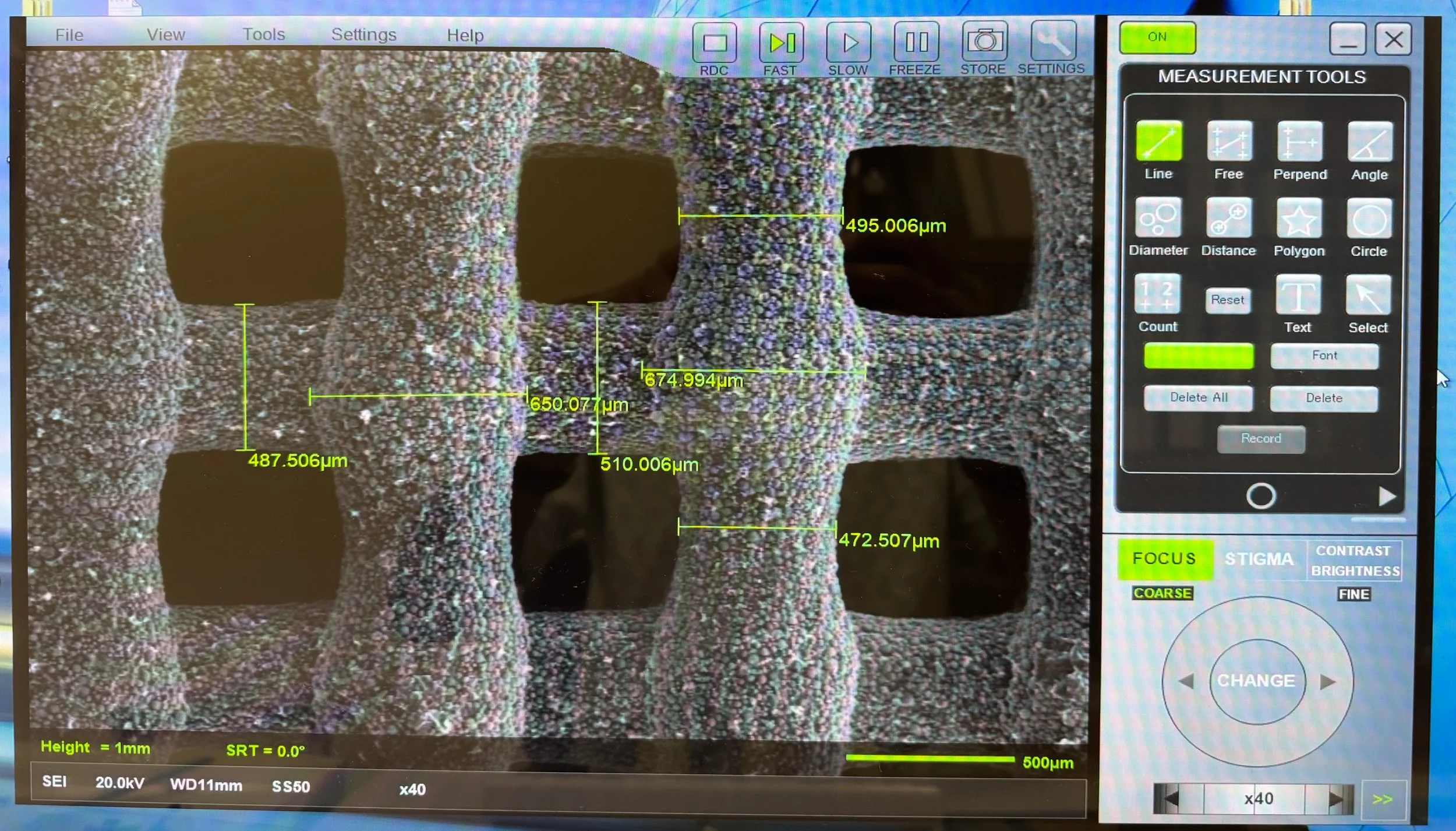The height and width of the screenshot is (831, 1456).
Task: Increase magnification with right stepper arrow
Action: pos(1337,798)
